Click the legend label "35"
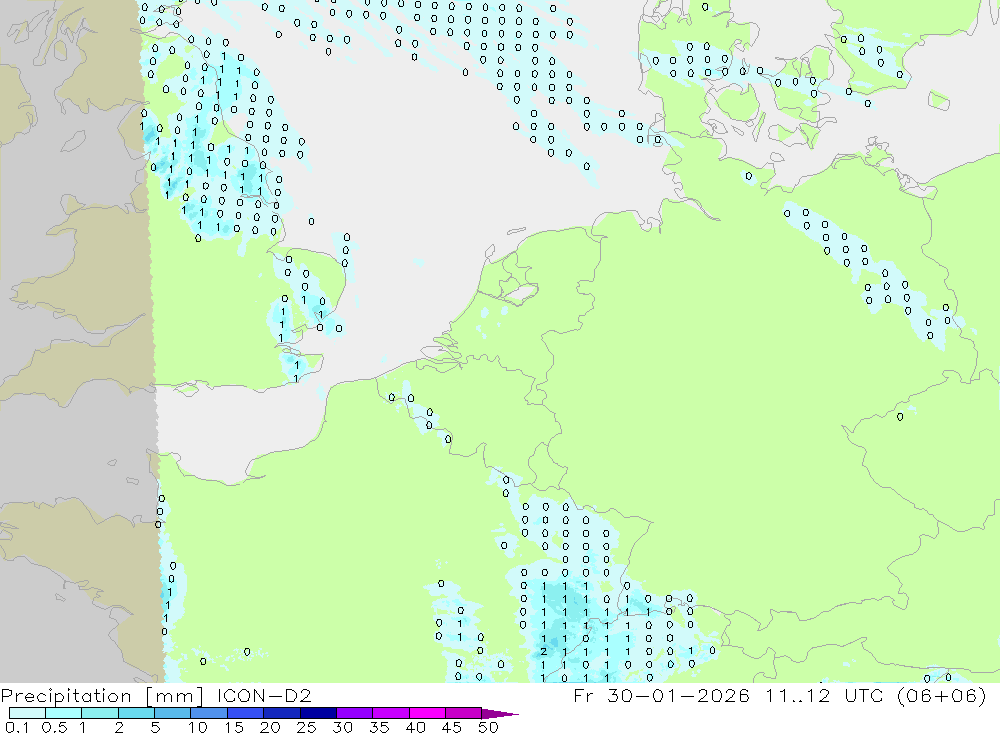 click(x=379, y=727)
